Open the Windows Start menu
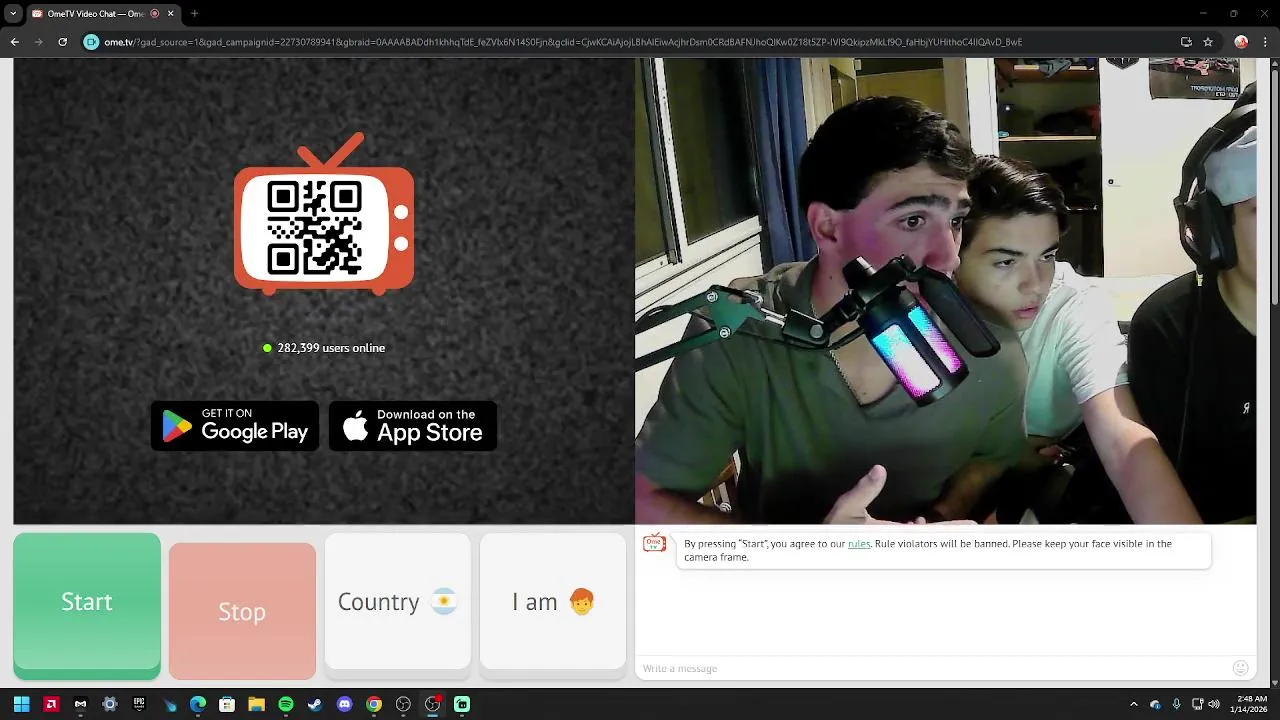The height and width of the screenshot is (720, 1280). [x=22, y=704]
